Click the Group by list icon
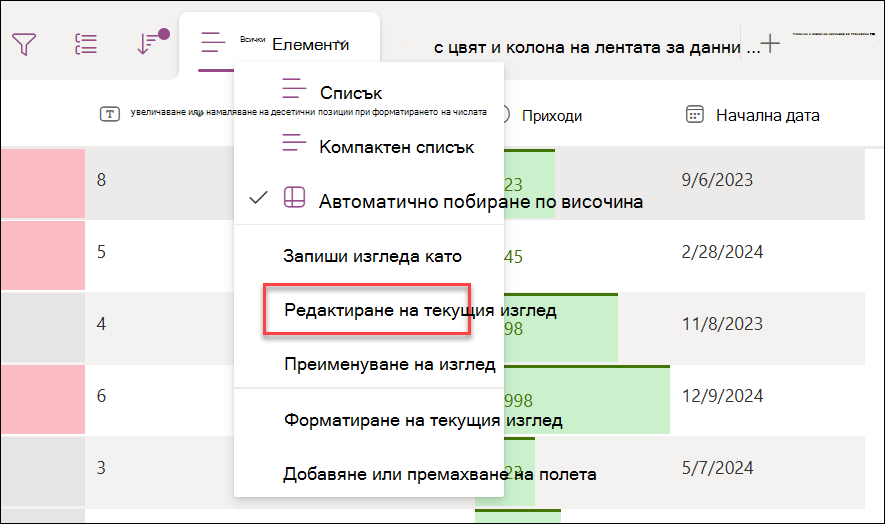Screen dimensions: 885x524 coord(86,44)
